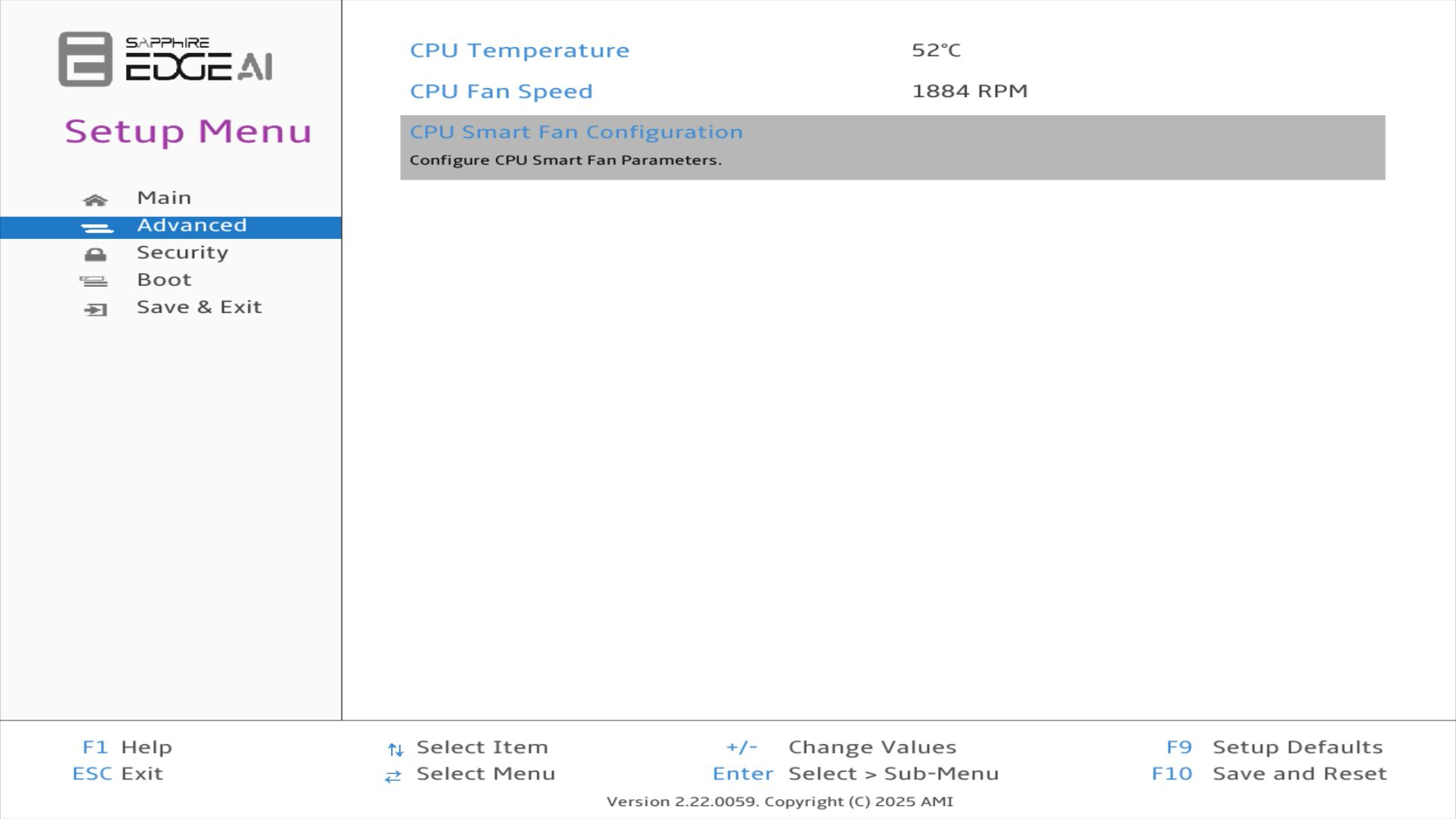This screenshot has width=1456, height=819.
Task: Click the Select Item up-down arrows icon
Action: click(x=395, y=750)
